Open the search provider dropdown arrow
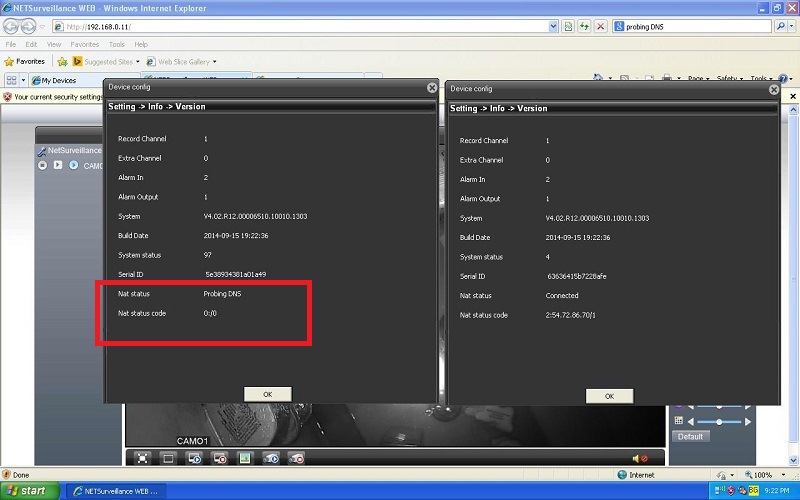The width and height of the screenshot is (800, 500). point(792,27)
